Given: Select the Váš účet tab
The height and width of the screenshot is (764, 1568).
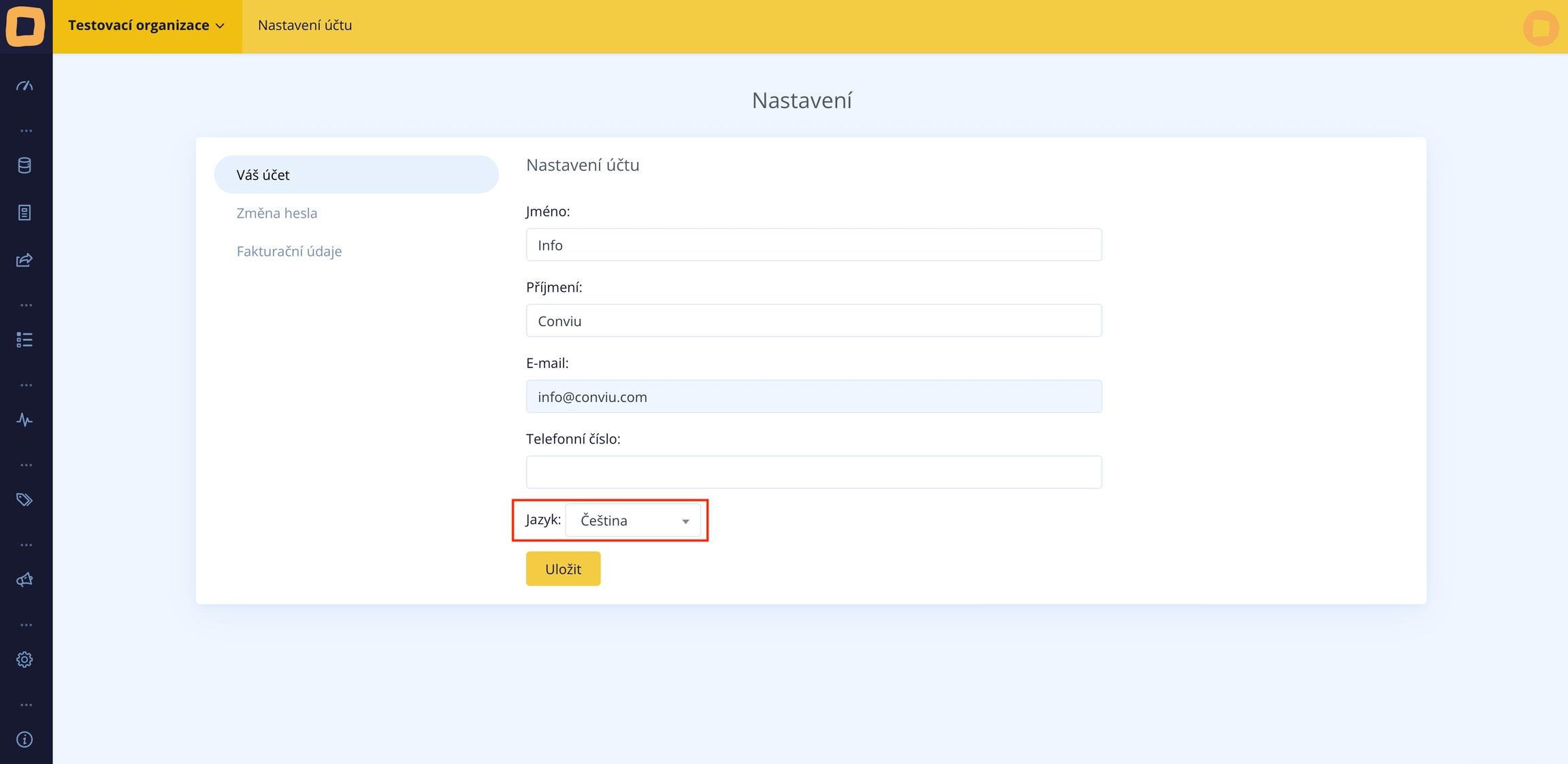Looking at the screenshot, I should coord(356,175).
